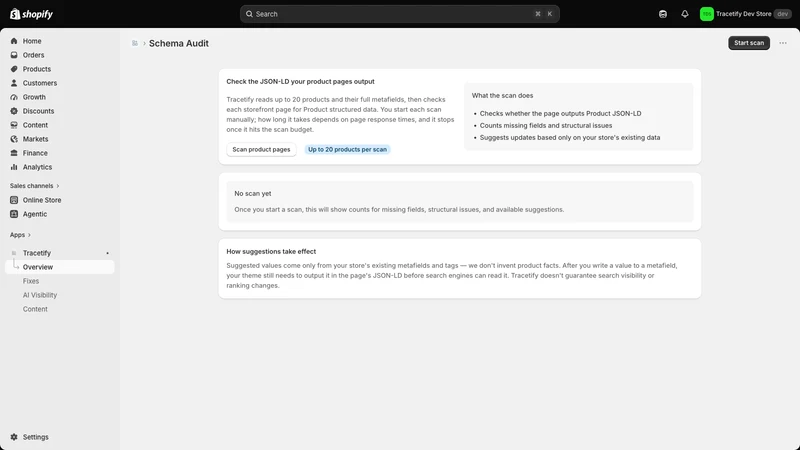800x450 pixels.
Task: Click the Online Store icon
Action: 14,200
